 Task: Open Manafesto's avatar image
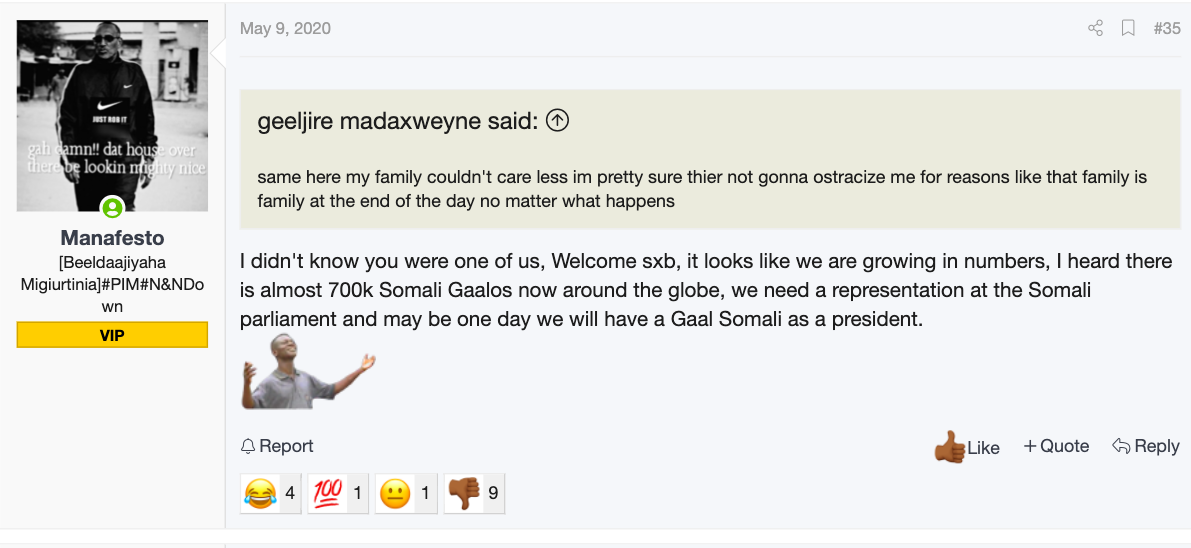pyautogui.click(x=112, y=116)
